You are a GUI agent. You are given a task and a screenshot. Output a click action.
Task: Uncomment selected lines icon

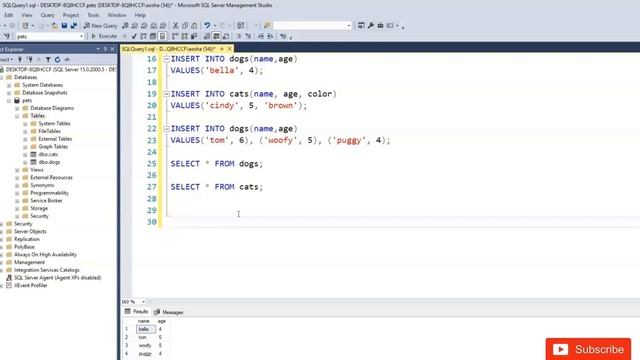point(248,36)
